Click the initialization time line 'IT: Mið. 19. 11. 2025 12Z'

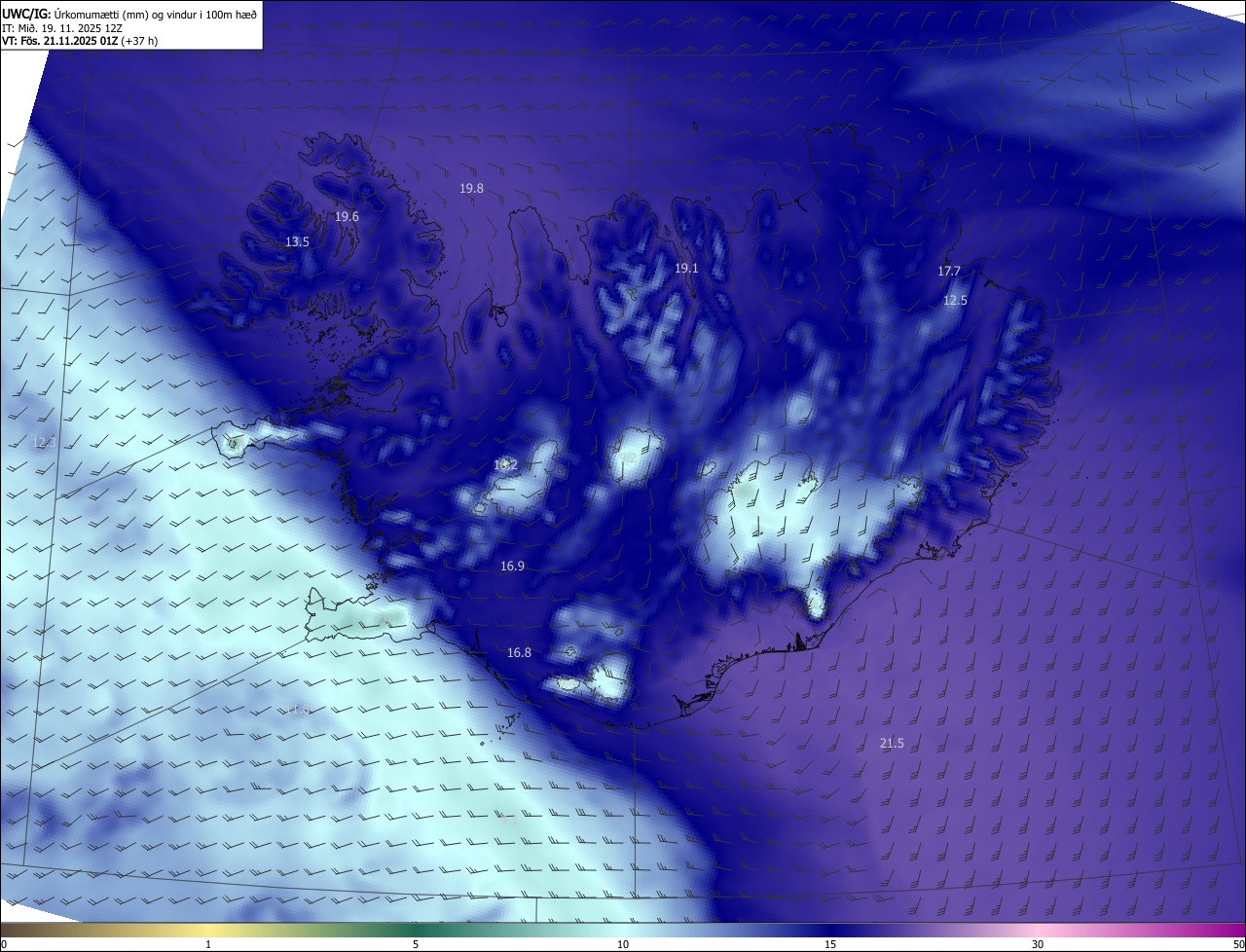point(62,28)
